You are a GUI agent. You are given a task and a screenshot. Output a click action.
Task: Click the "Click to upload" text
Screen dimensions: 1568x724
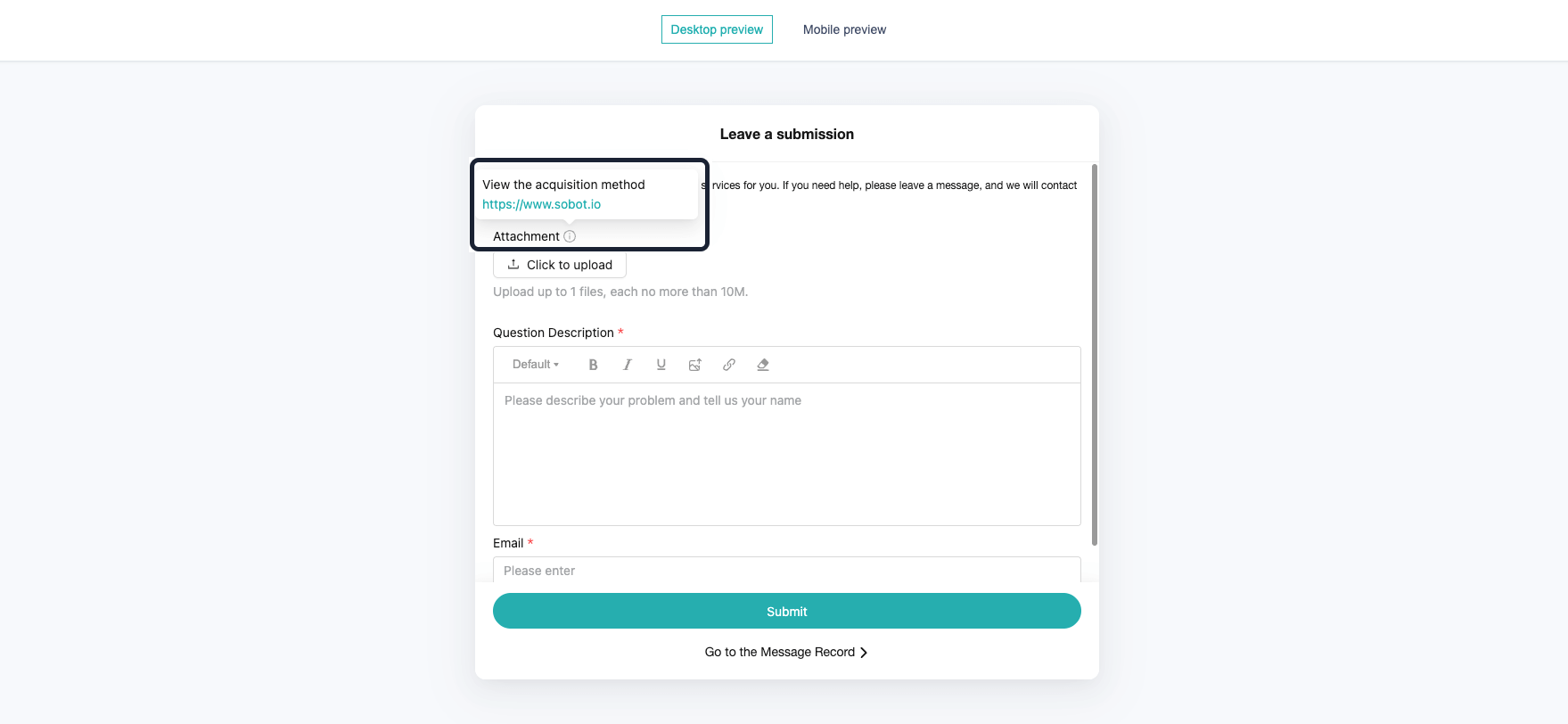click(x=570, y=265)
